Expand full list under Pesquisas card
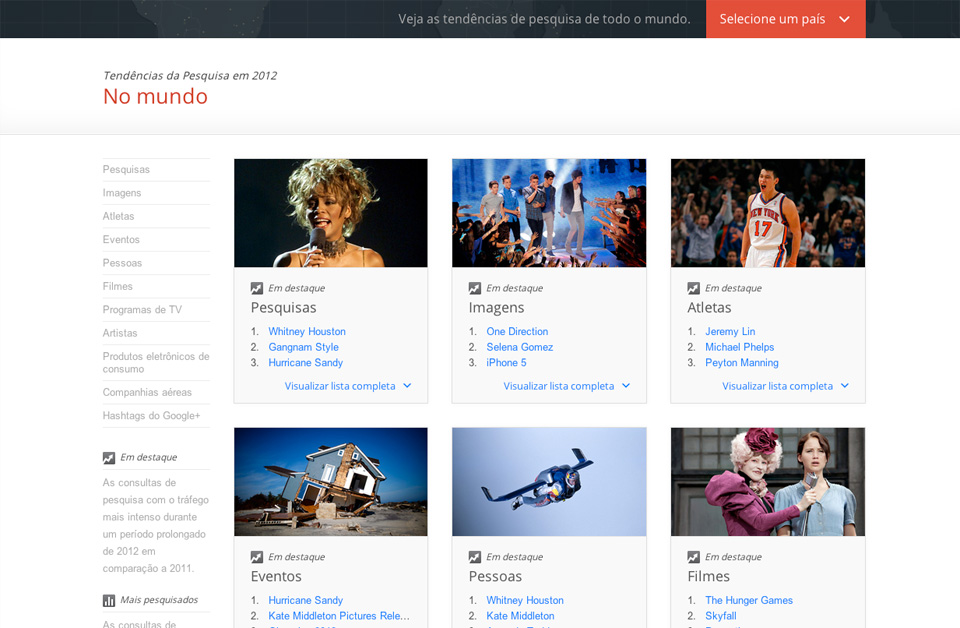Screen dimensions: 960x628 click(347, 386)
